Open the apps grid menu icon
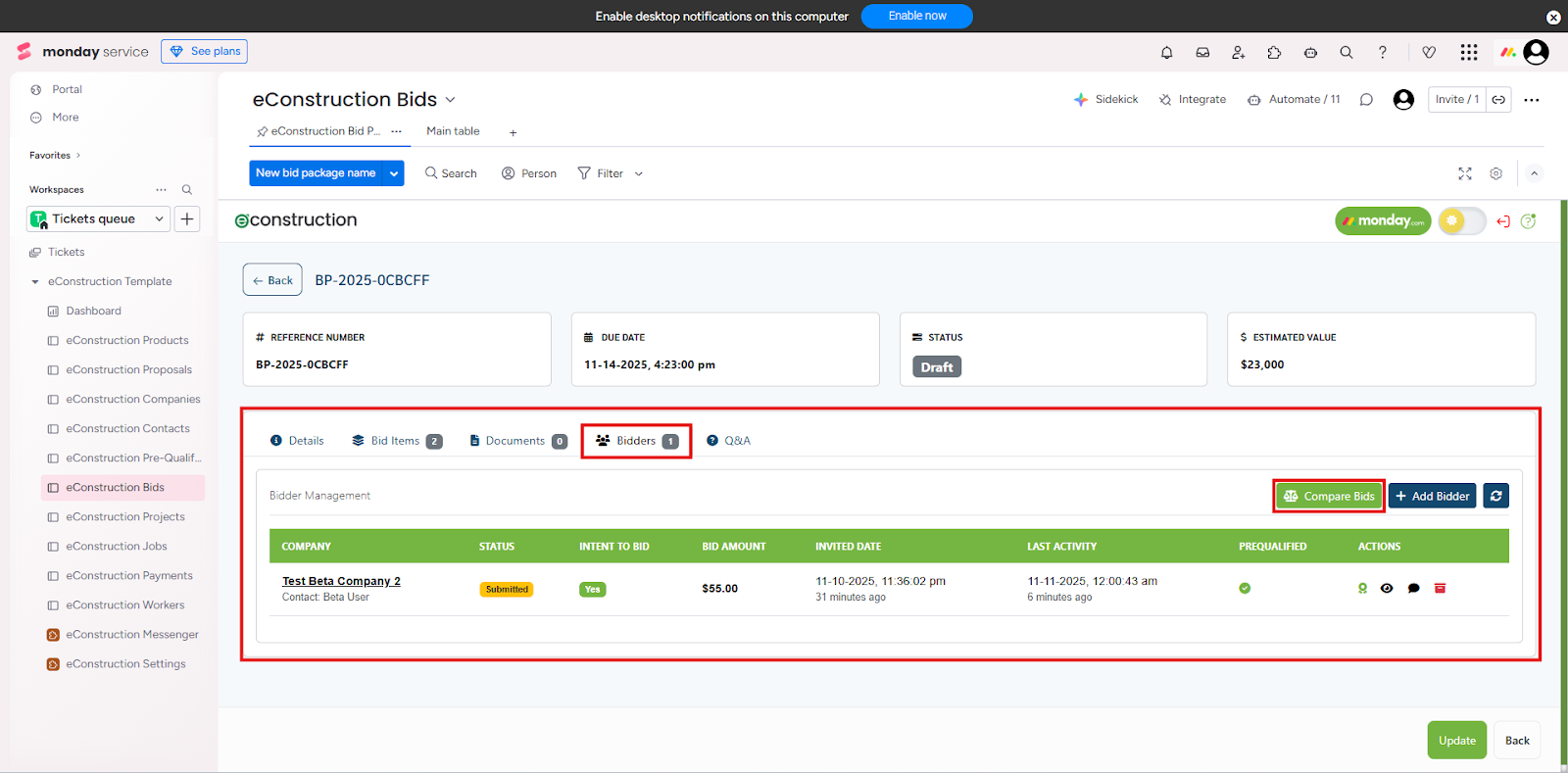 [1468, 53]
